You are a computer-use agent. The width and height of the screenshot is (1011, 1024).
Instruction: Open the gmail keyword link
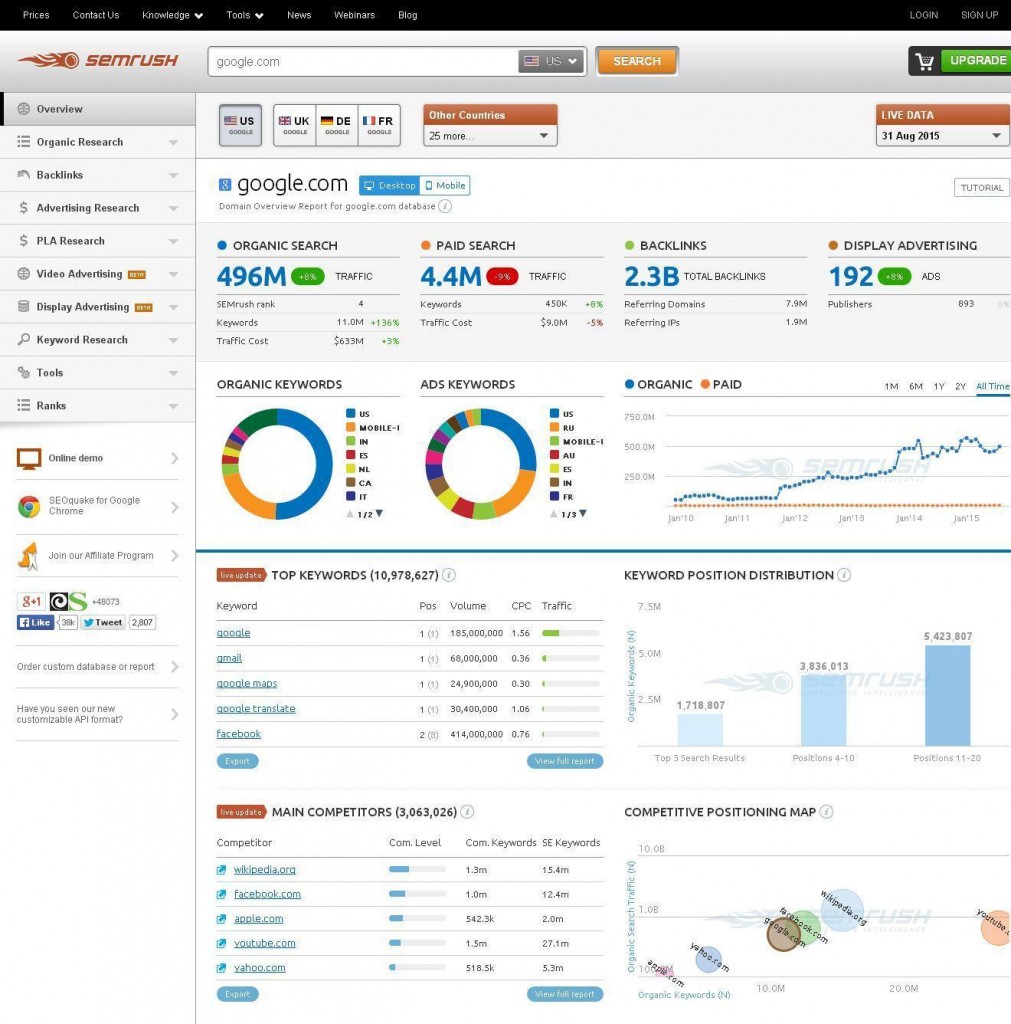[x=229, y=658]
